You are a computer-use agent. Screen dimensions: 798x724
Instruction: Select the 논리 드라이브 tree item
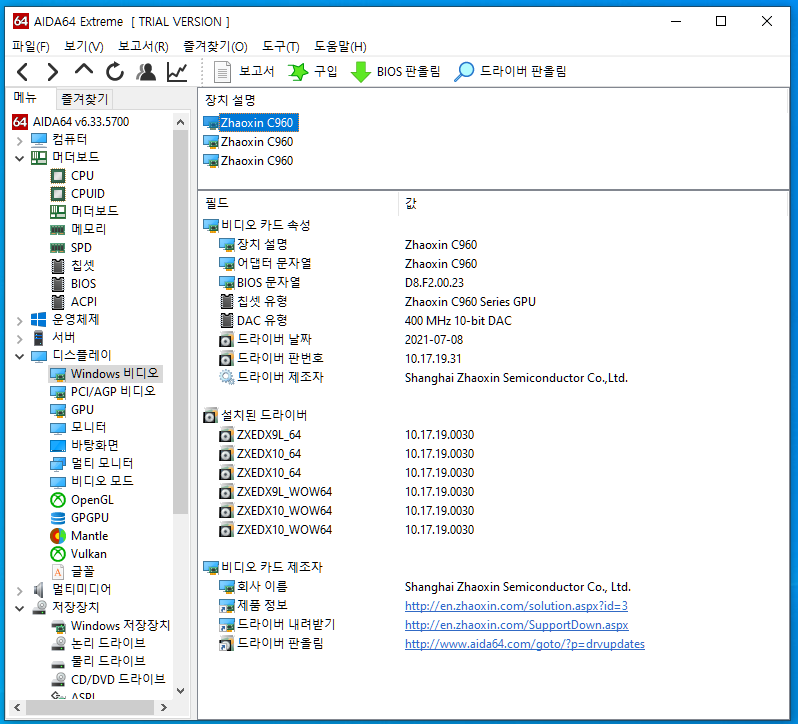click(98, 644)
